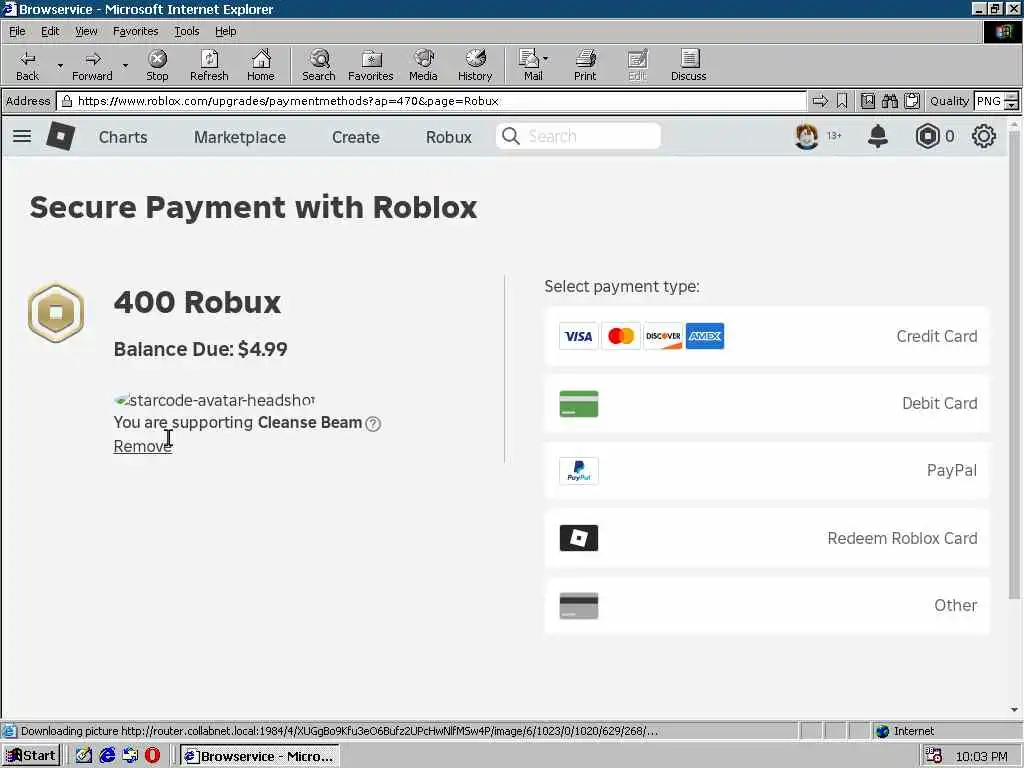Open the Media toolbar button
This screenshot has height=768, width=1024.
coord(423,65)
